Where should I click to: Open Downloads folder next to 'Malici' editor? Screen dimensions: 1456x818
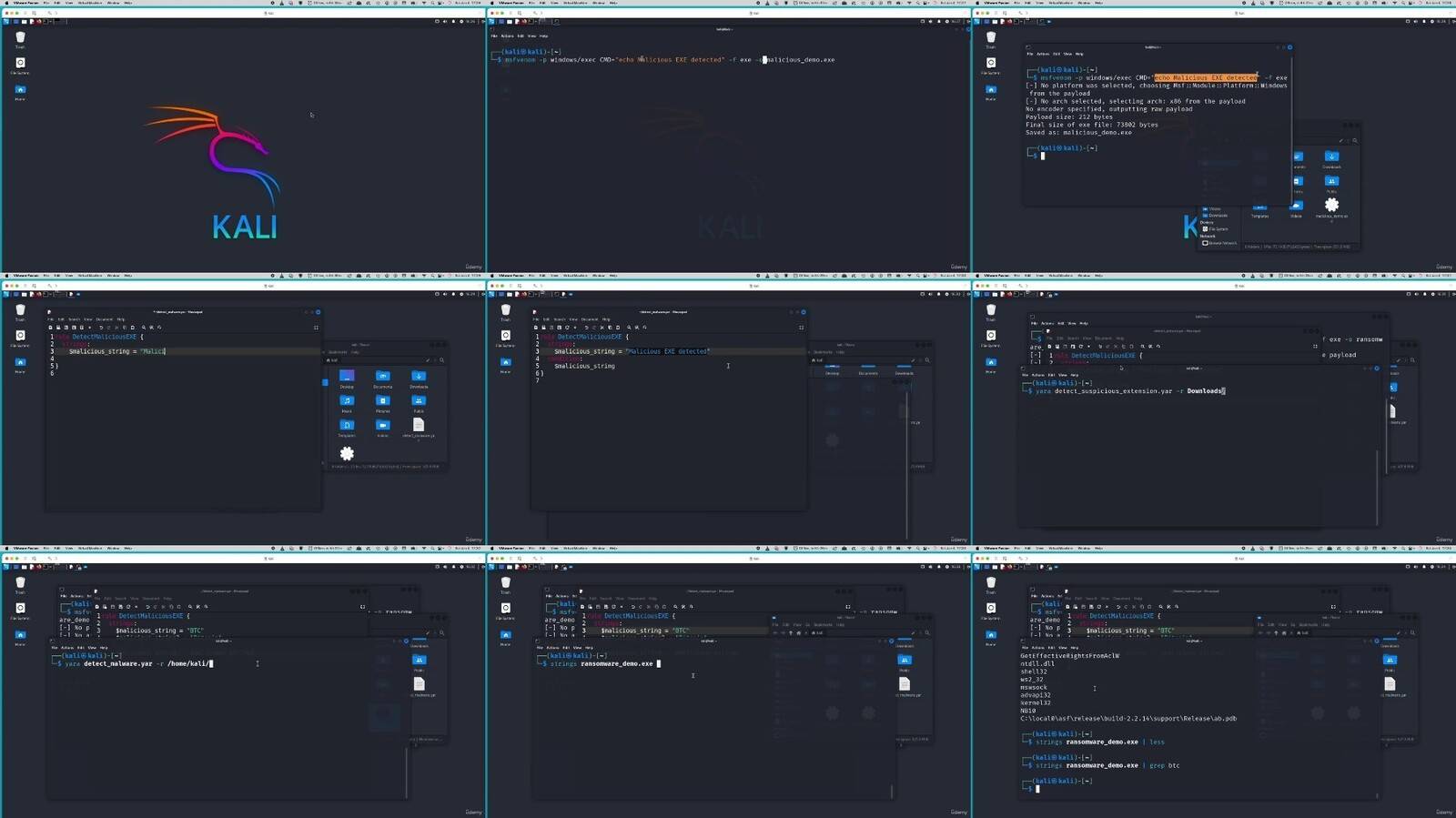tap(419, 379)
